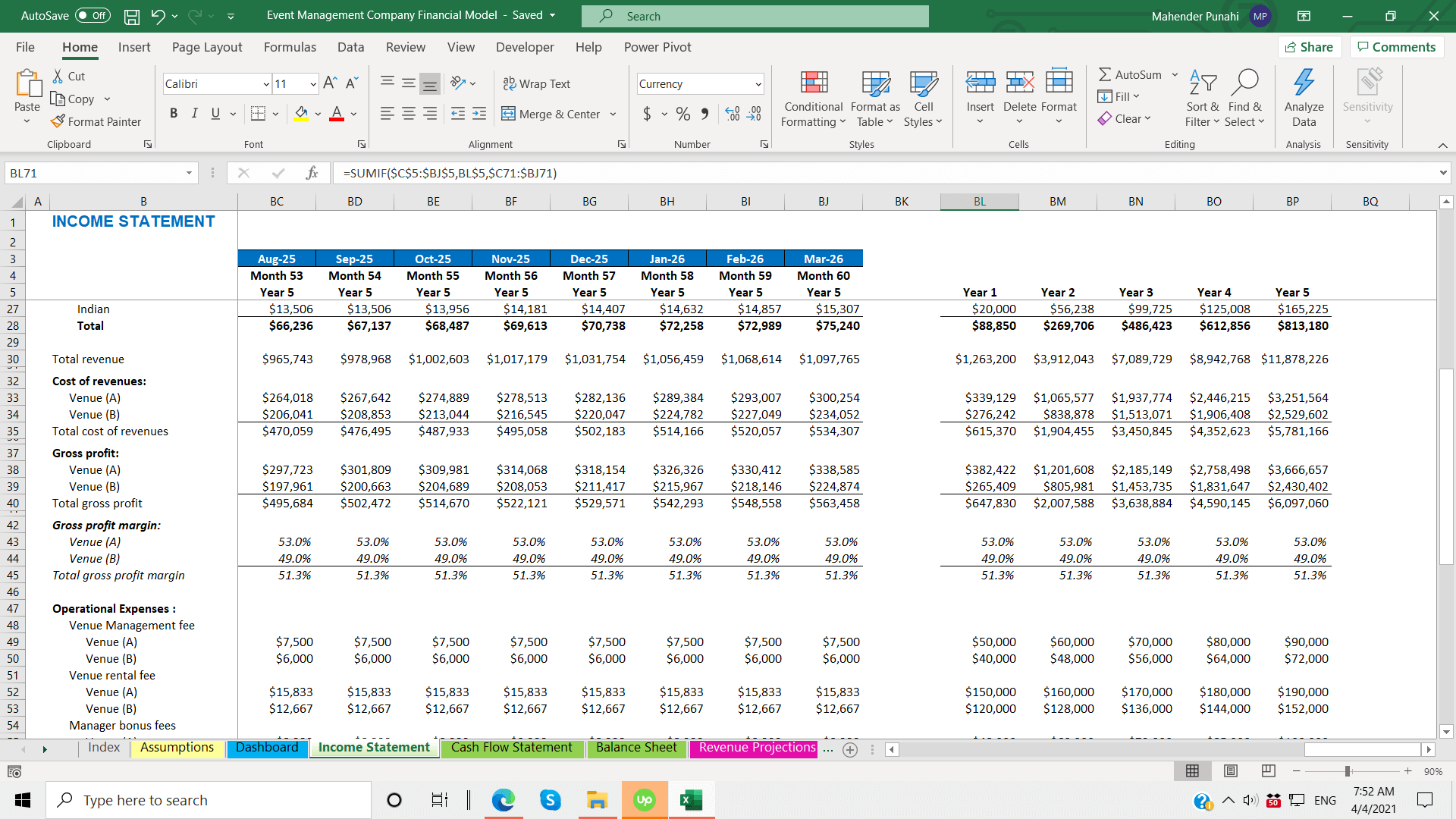Switch to Page Break Preview
This screenshot has width=1456, height=819.
(1268, 771)
